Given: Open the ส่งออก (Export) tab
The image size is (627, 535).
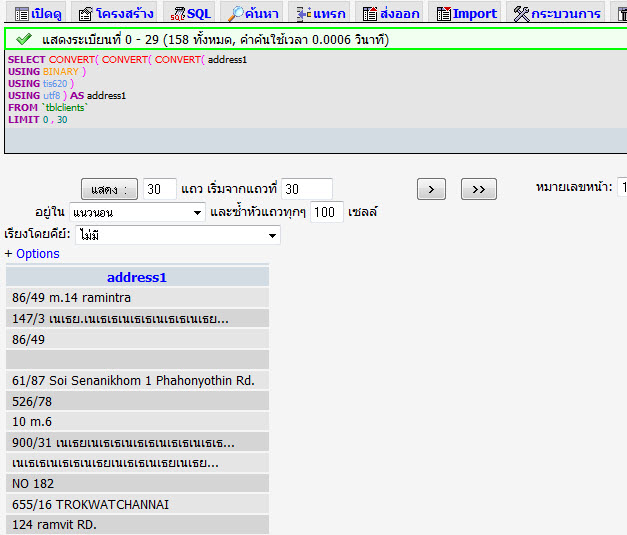Looking at the screenshot, I should pos(391,12).
